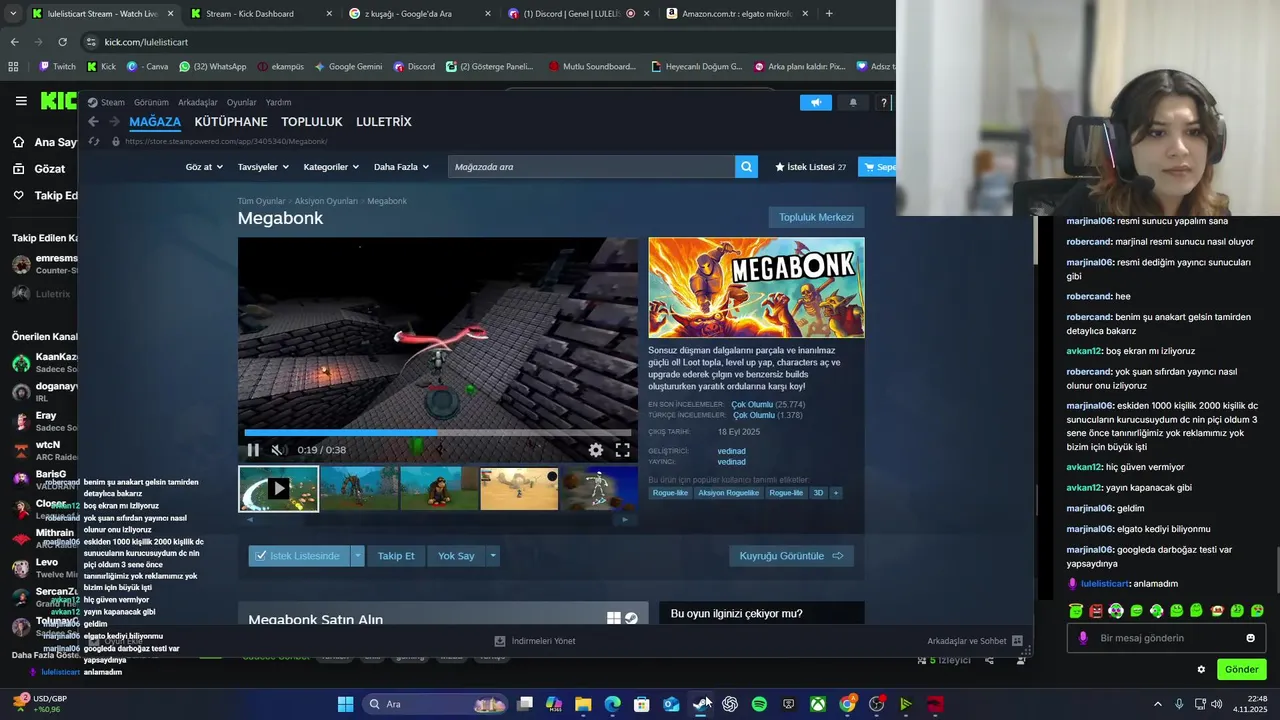Select the skeleton screenshot thumbnail
1280x720 pixels.
(x=599, y=489)
